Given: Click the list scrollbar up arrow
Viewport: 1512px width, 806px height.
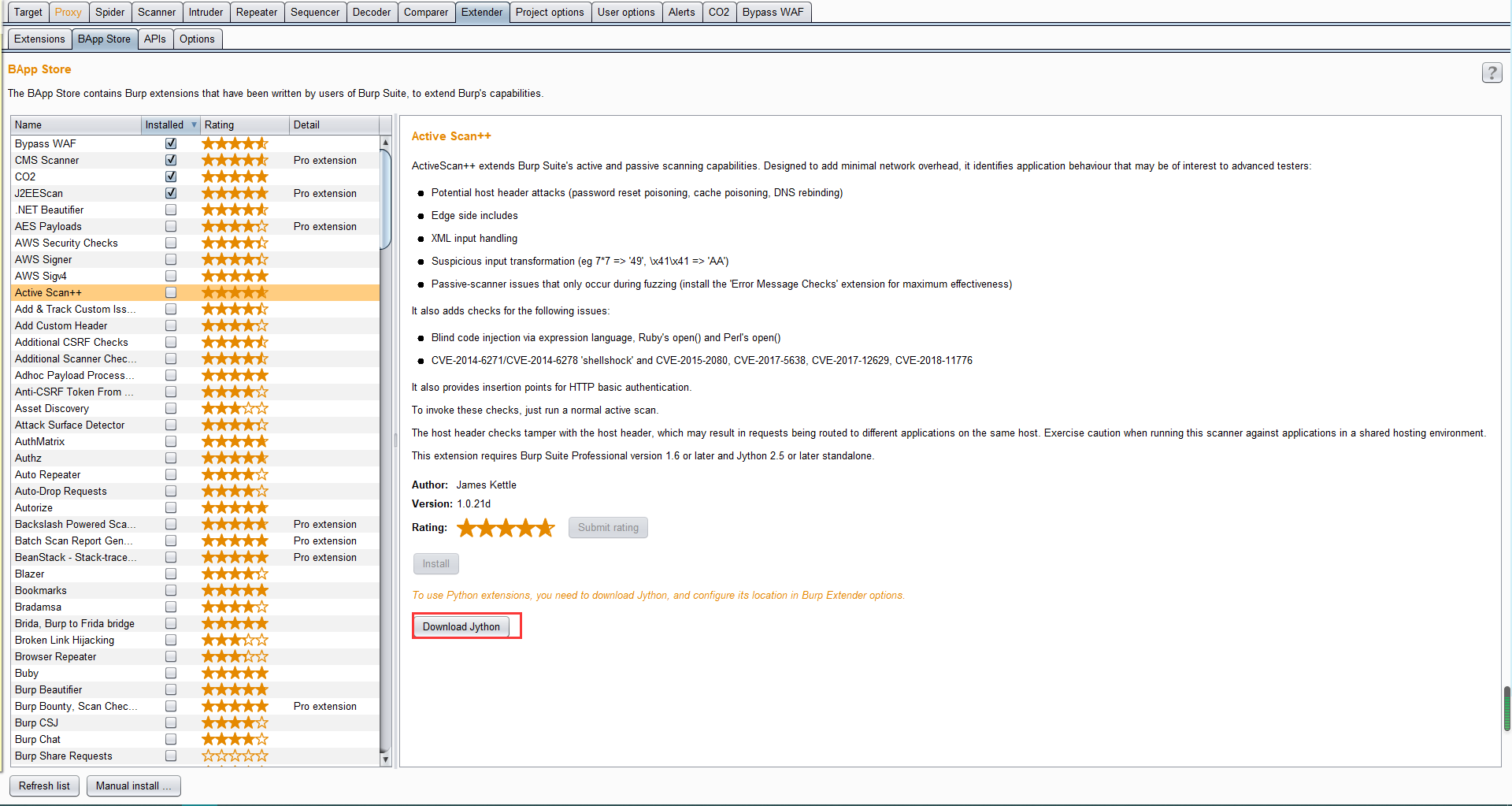Looking at the screenshot, I should point(385,143).
